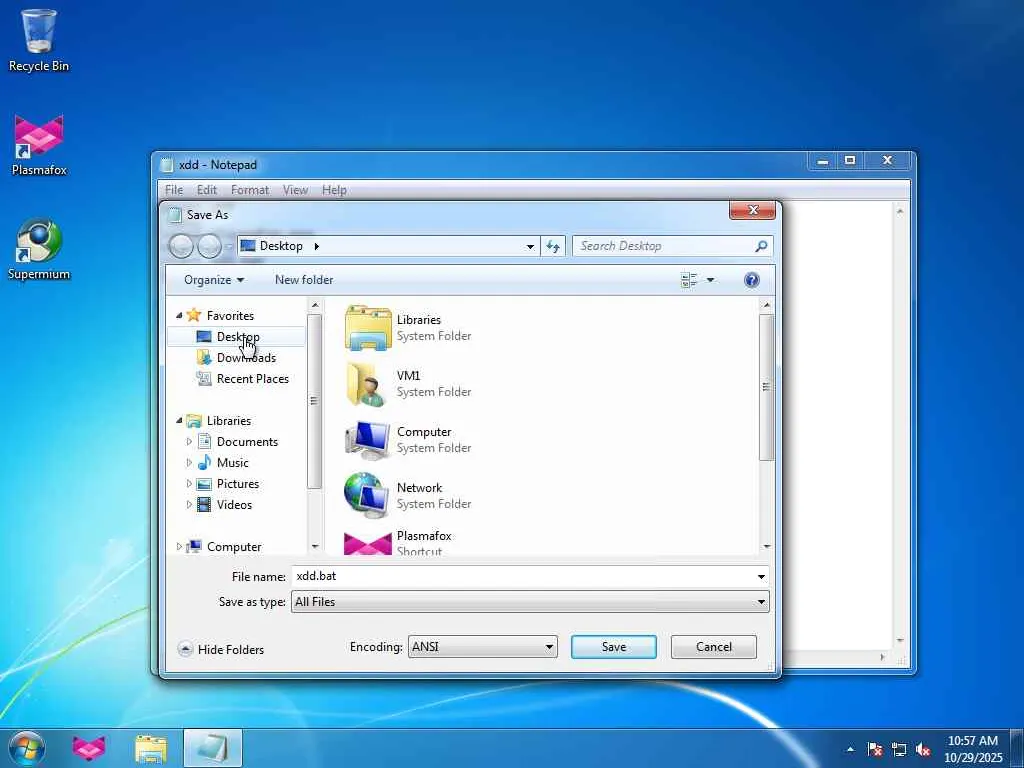Click the Change your view icon

coord(689,280)
